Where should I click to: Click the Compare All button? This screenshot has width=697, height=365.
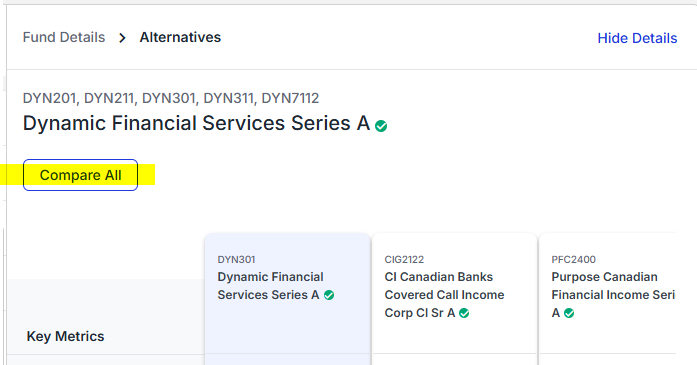point(80,175)
